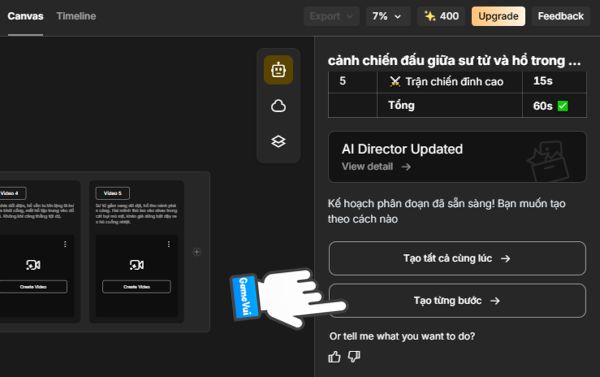This screenshot has width=600, height=377.
Task: Select the Video 5 label
Action: (112, 193)
